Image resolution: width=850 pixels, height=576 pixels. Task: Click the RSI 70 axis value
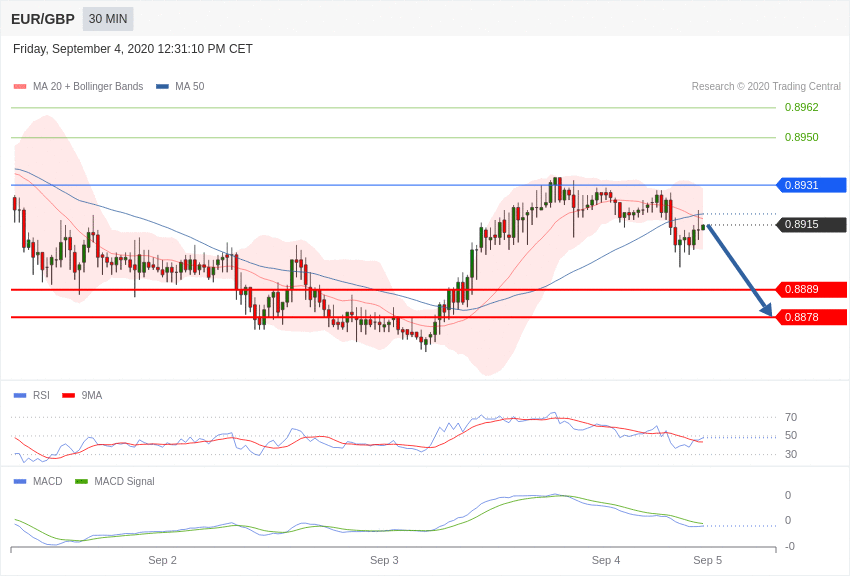[791, 417]
